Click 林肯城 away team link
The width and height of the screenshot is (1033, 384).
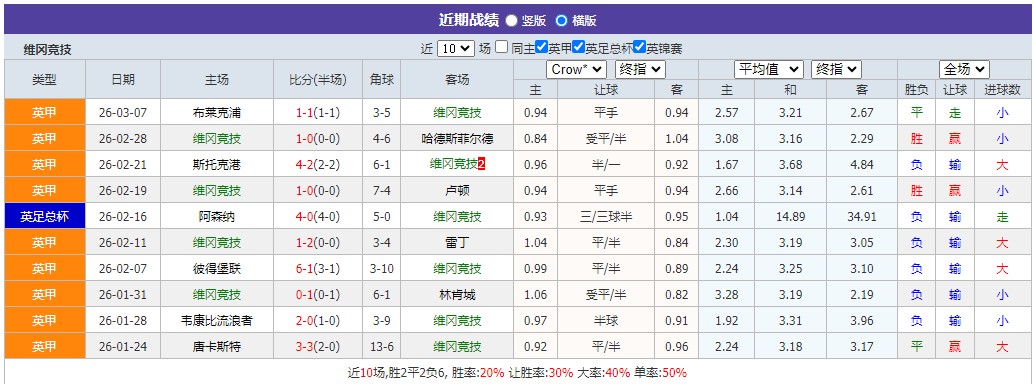pyautogui.click(x=457, y=294)
